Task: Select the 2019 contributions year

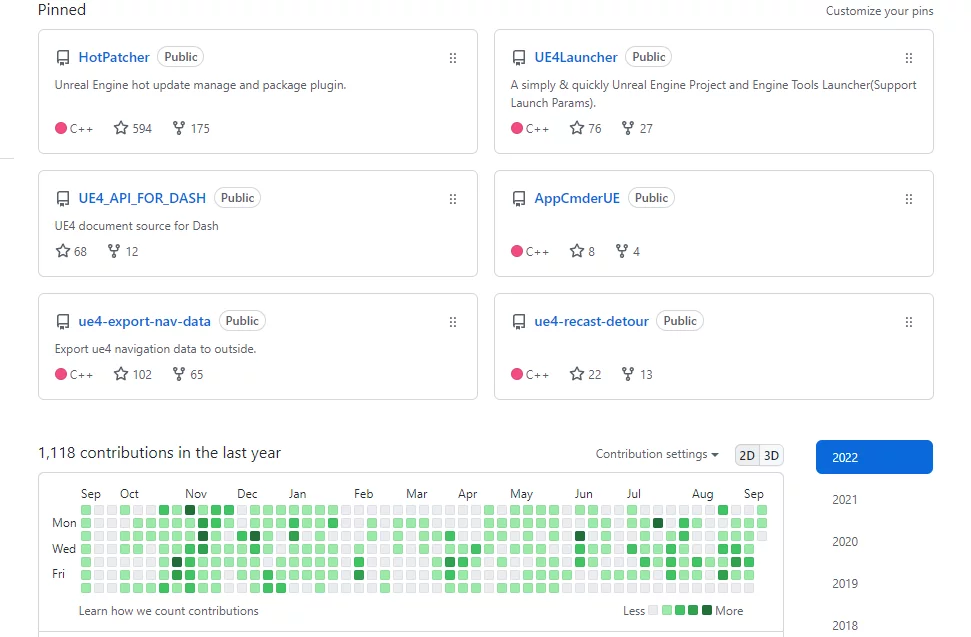Action: click(x=845, y=584)
